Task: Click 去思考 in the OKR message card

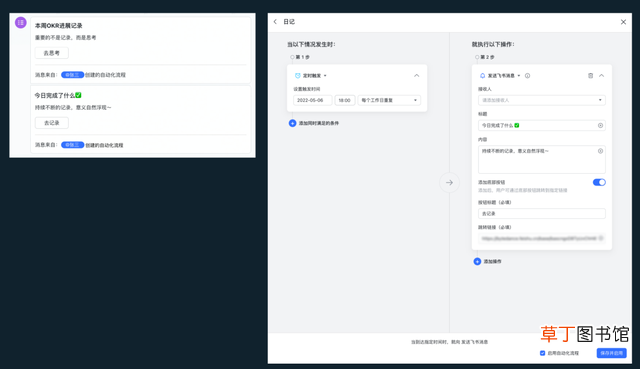Action: (52, 53)
